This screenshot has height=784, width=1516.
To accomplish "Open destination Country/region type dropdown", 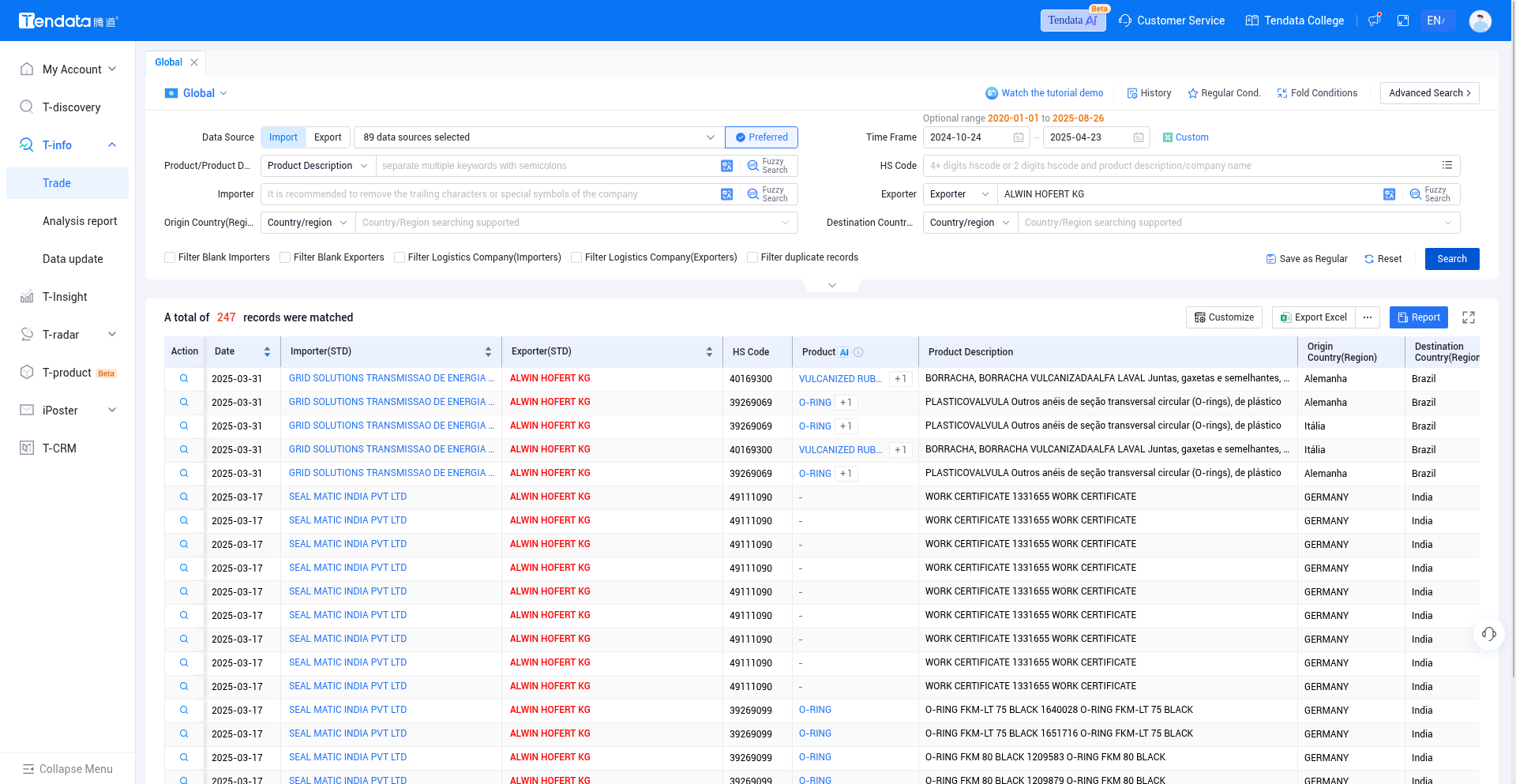I will tap(970, 223).
